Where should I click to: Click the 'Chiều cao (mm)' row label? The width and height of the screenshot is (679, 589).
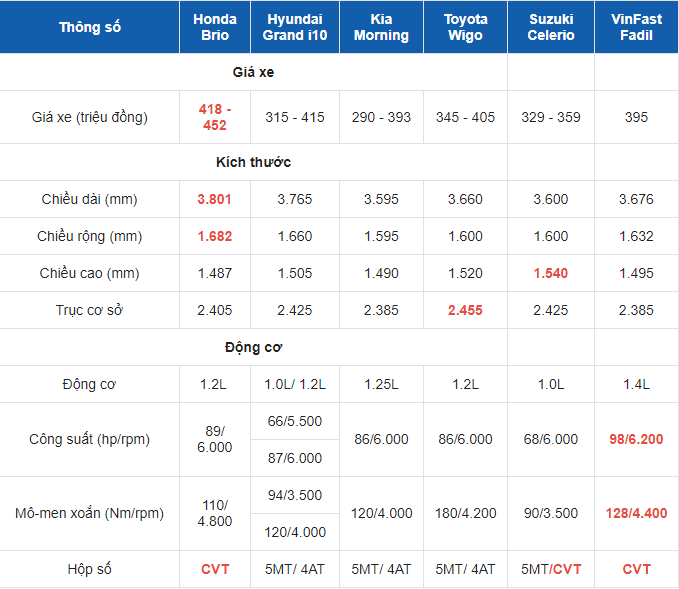pos(90,273)
